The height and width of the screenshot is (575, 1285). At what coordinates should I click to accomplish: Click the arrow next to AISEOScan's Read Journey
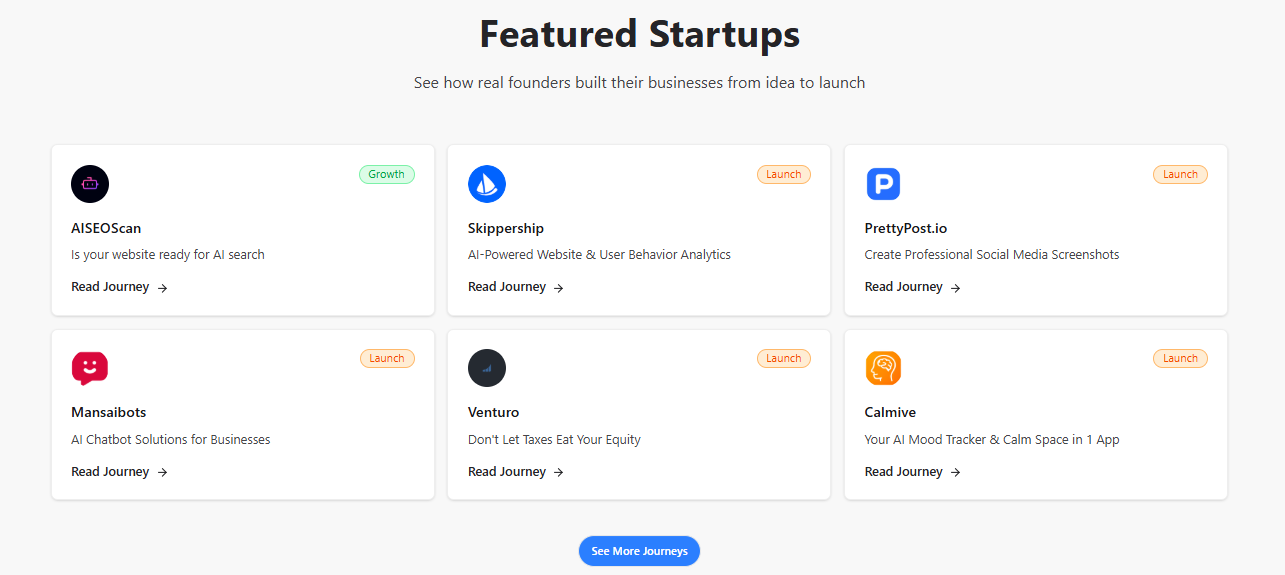[x=162, y=288]
